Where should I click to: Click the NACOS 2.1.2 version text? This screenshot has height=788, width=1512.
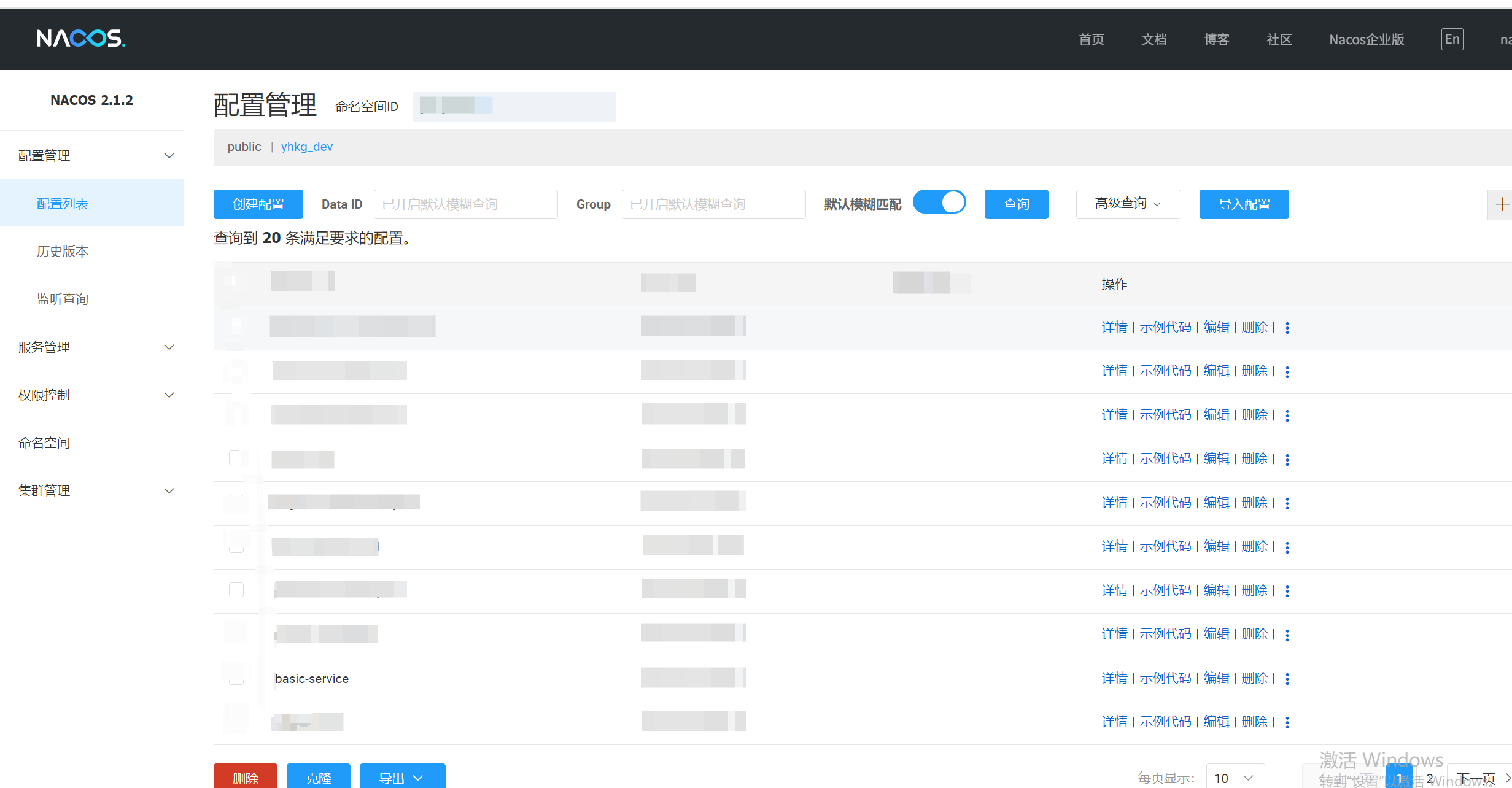tap(91, 100)
